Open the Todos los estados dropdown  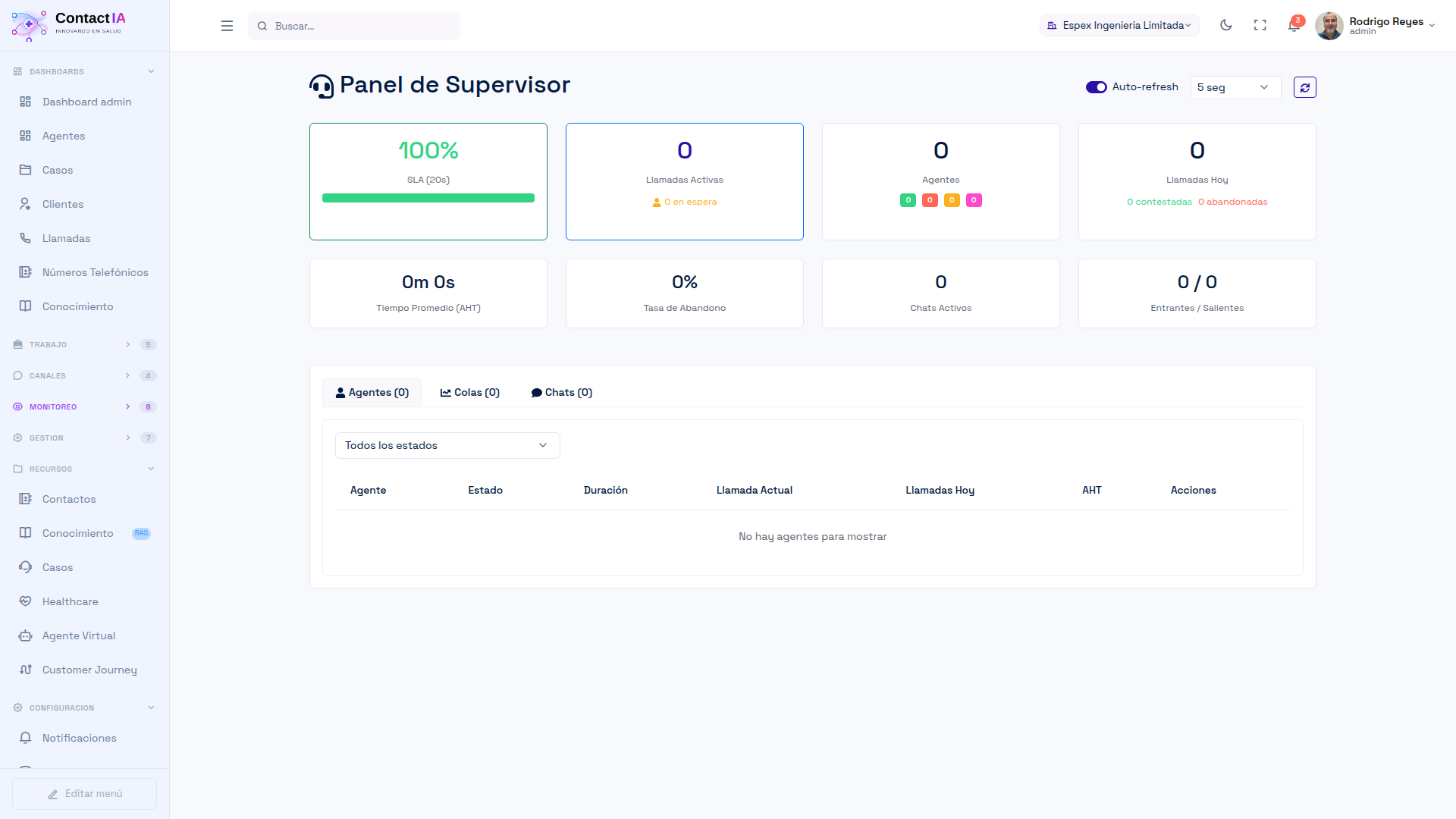tap(447, 445)
